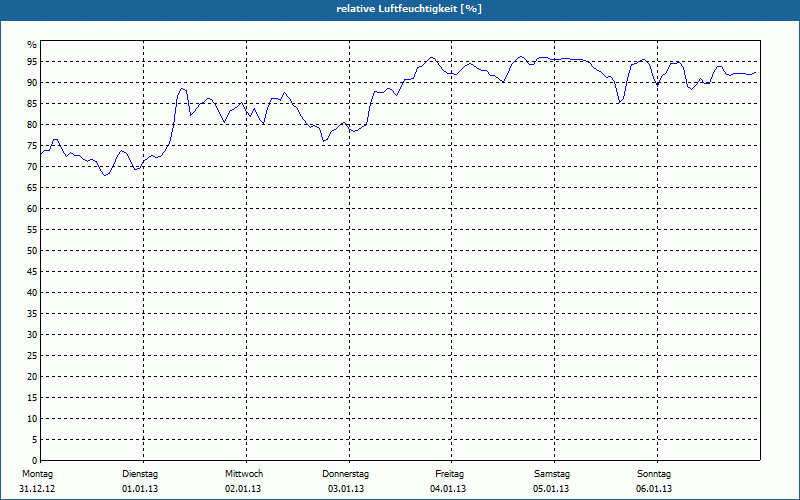Click the date 03.01.13
800x500 pixels.
coord(346,489)
